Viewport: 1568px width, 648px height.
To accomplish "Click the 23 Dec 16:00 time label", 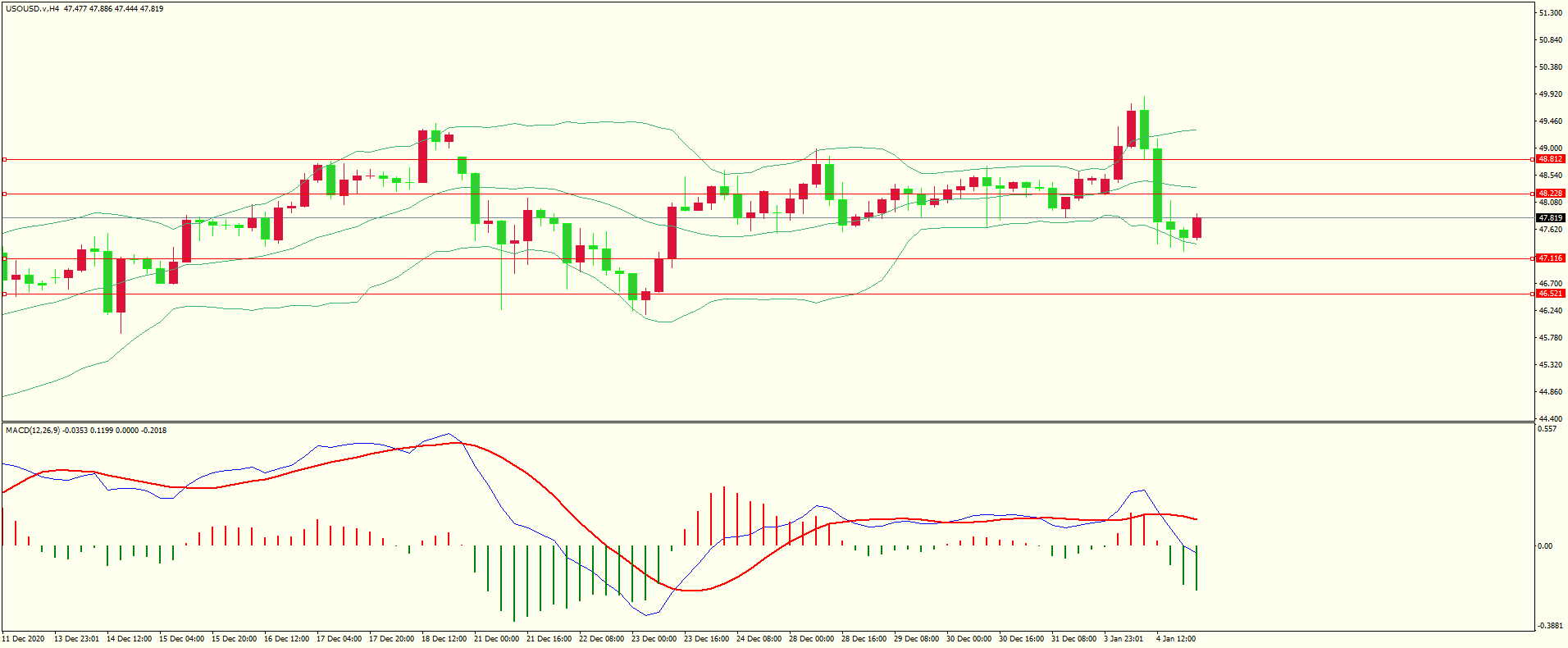I will (706, 639).
